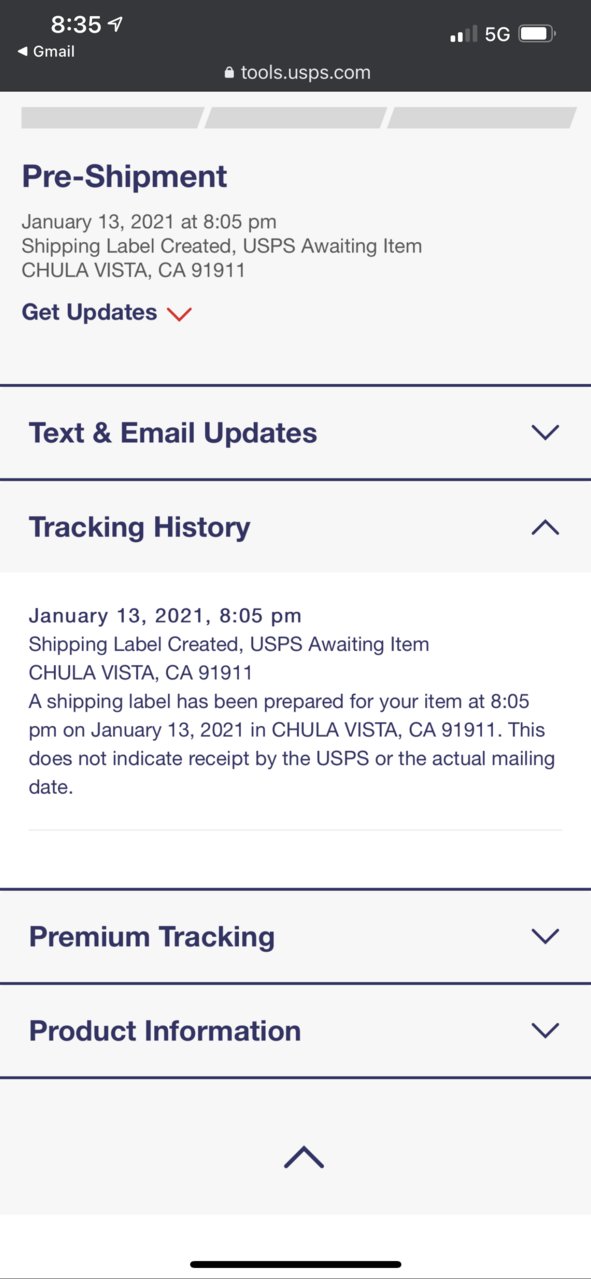
Task: Tap the last gray progress bar segment
Action: 482,118
